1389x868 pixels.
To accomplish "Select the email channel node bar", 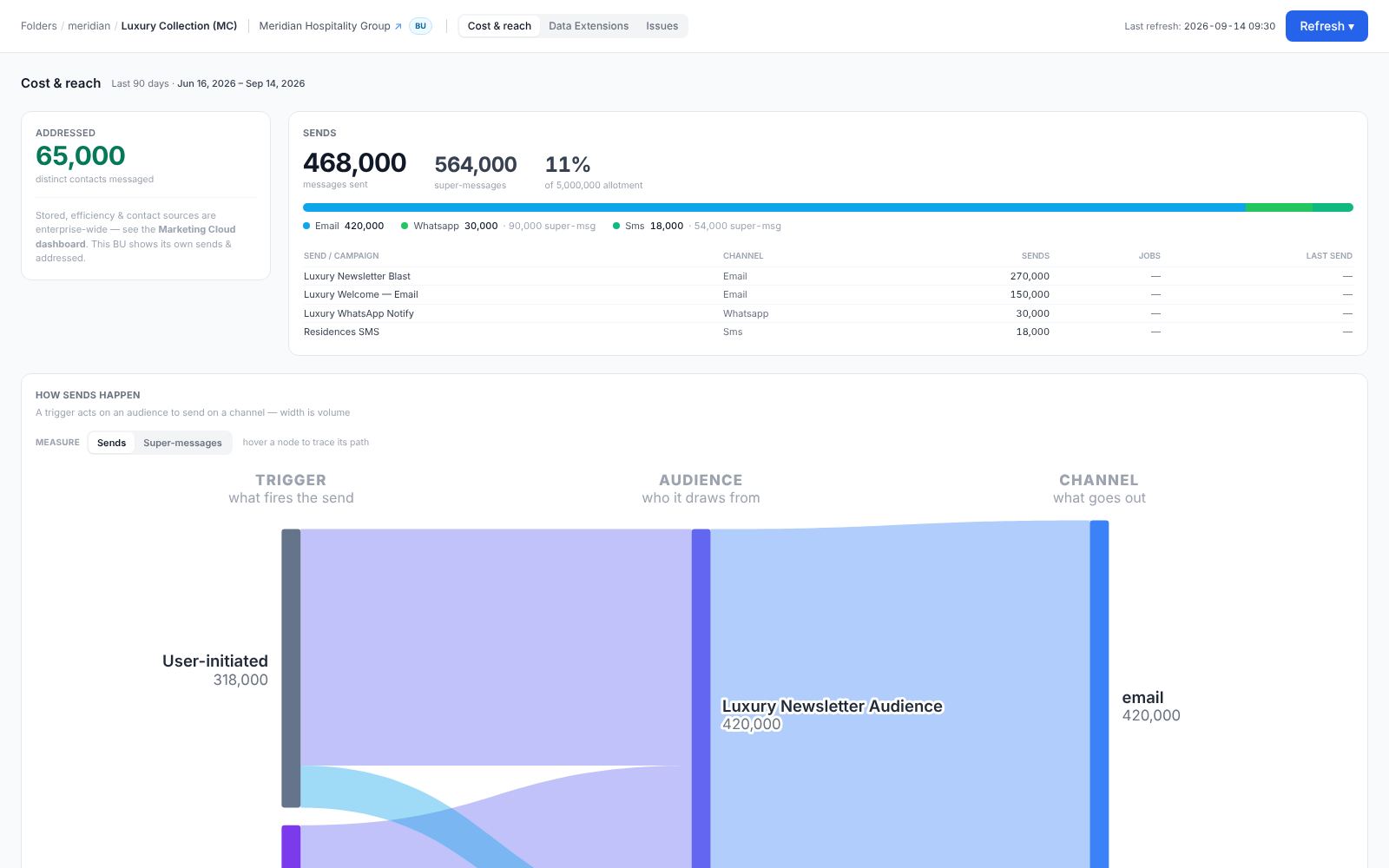I will pyautogui.click(x=1099, y=694).
